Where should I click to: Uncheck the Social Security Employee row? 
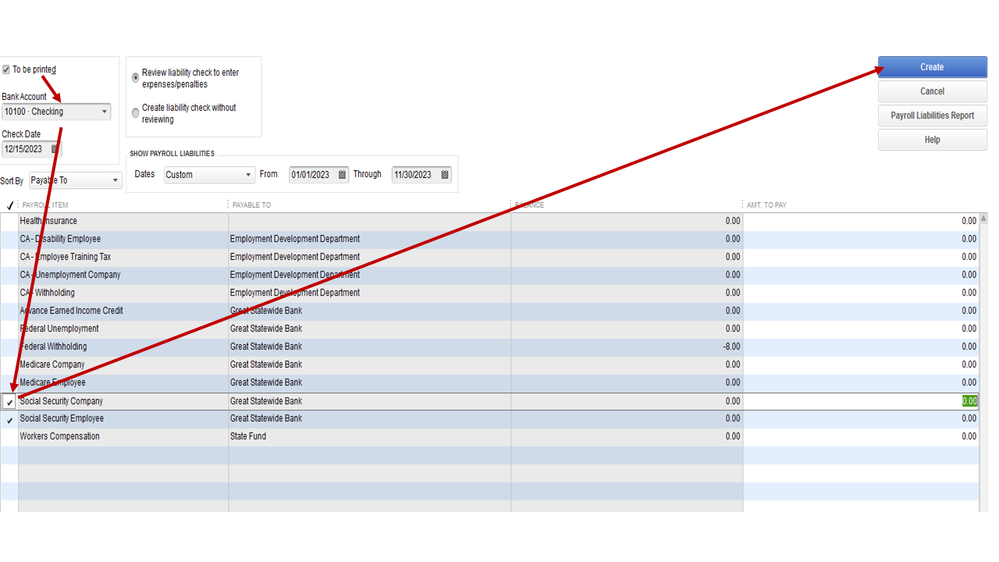(10, 420)
